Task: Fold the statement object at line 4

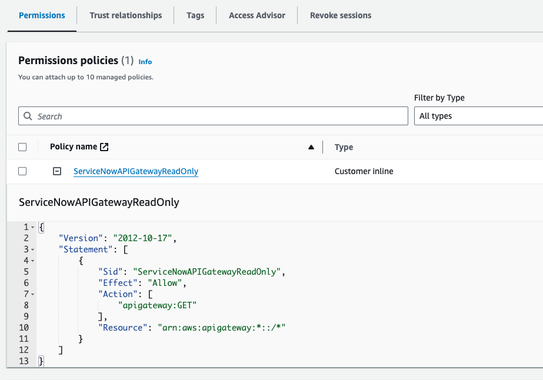Action: (x=33, y=260)
